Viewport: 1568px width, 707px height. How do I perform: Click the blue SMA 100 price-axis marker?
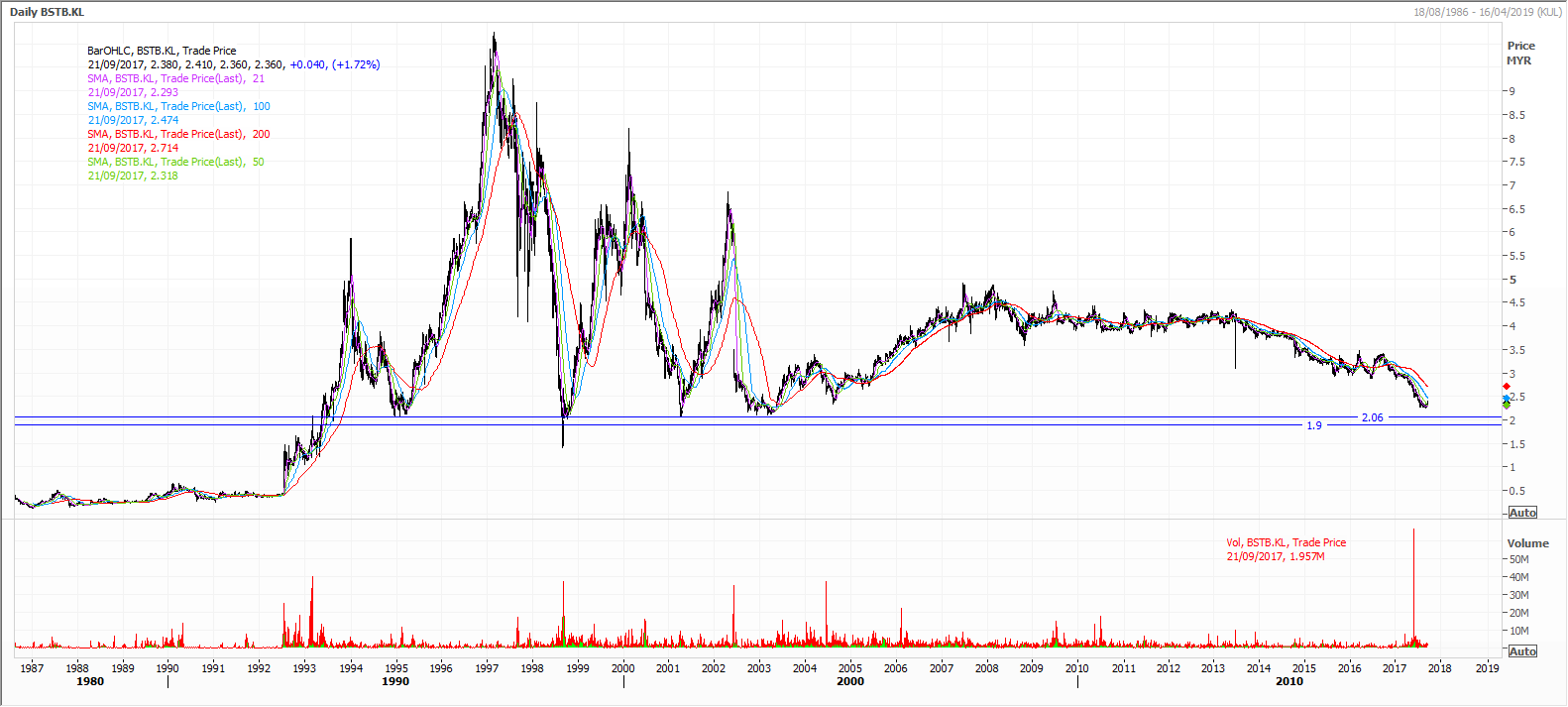click(1507, 398)
